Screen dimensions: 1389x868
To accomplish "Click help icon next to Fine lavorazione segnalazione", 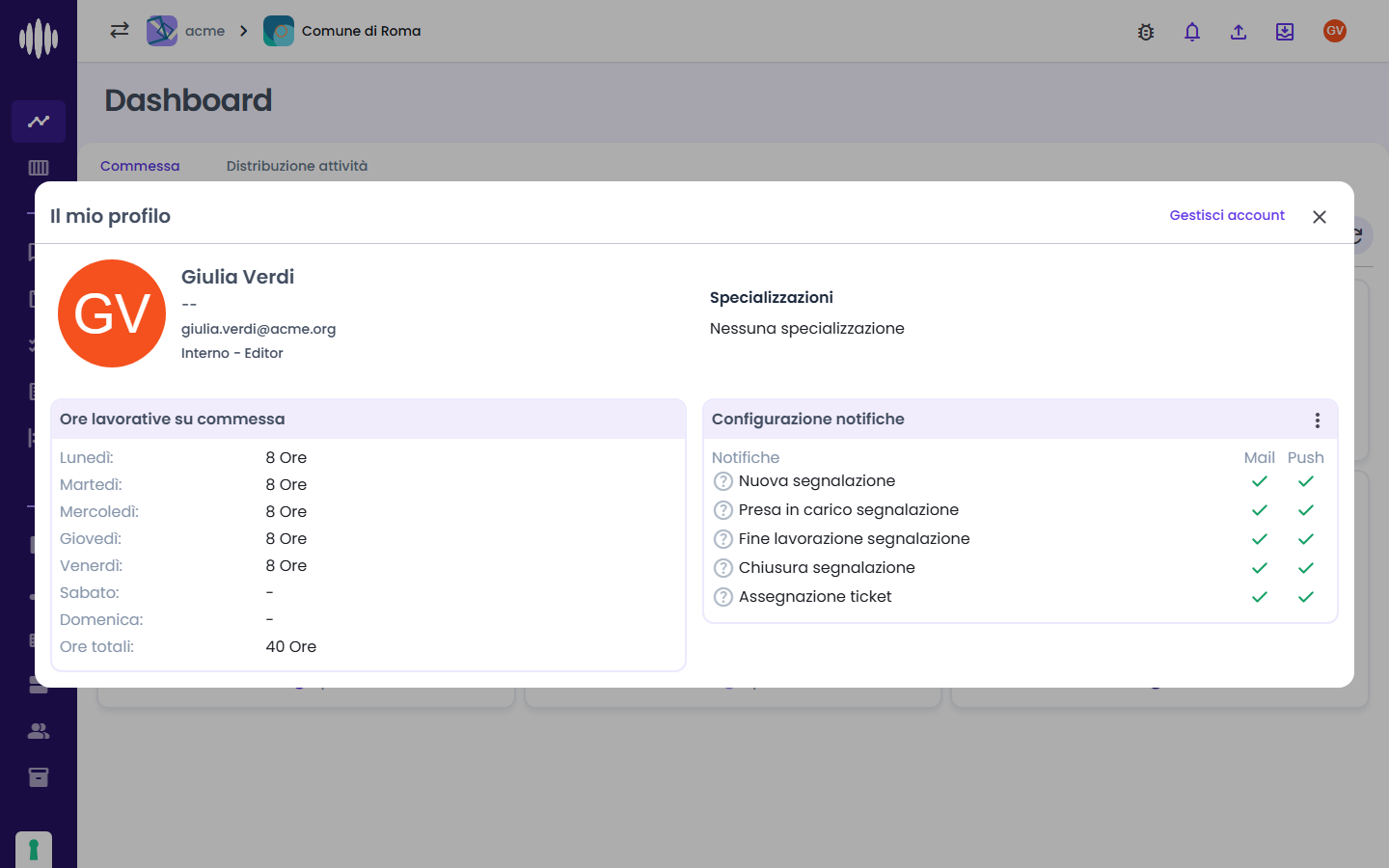I will click(x=723, y=539).
